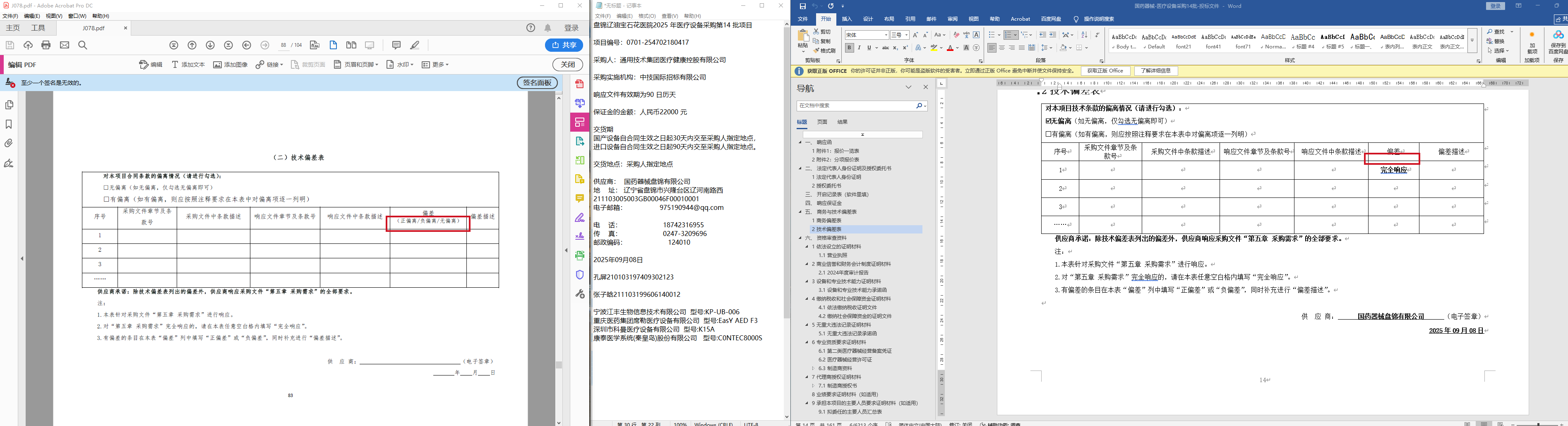
Task: Open Acrobat's help question mark icon
Action: (531, 28)
